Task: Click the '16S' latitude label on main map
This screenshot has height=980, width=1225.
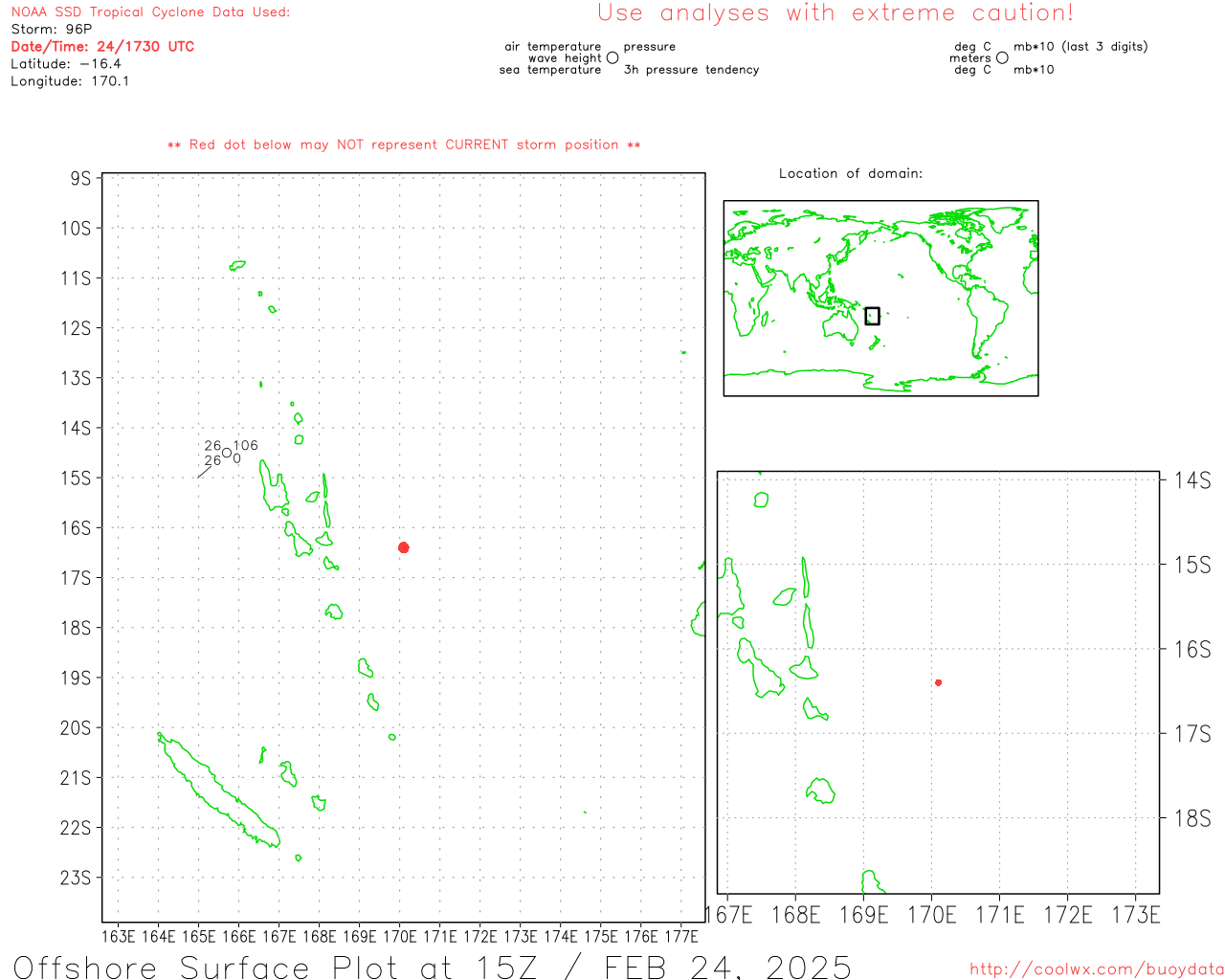Action: click(x=76, y=528)
